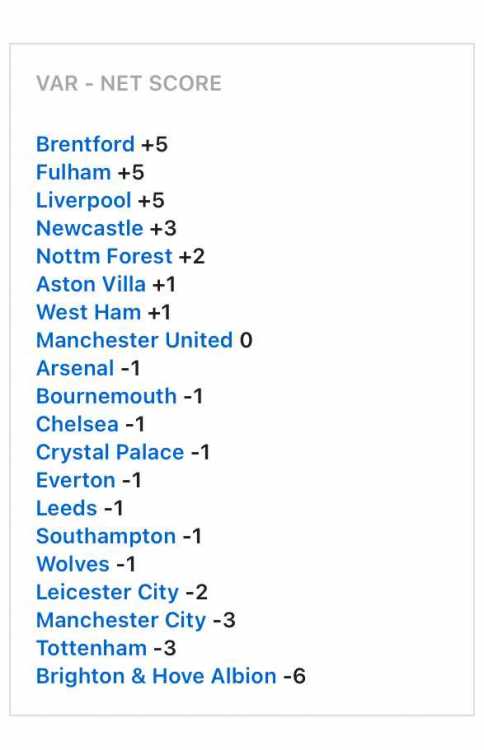Select the Wolves link

pos(73,564)
